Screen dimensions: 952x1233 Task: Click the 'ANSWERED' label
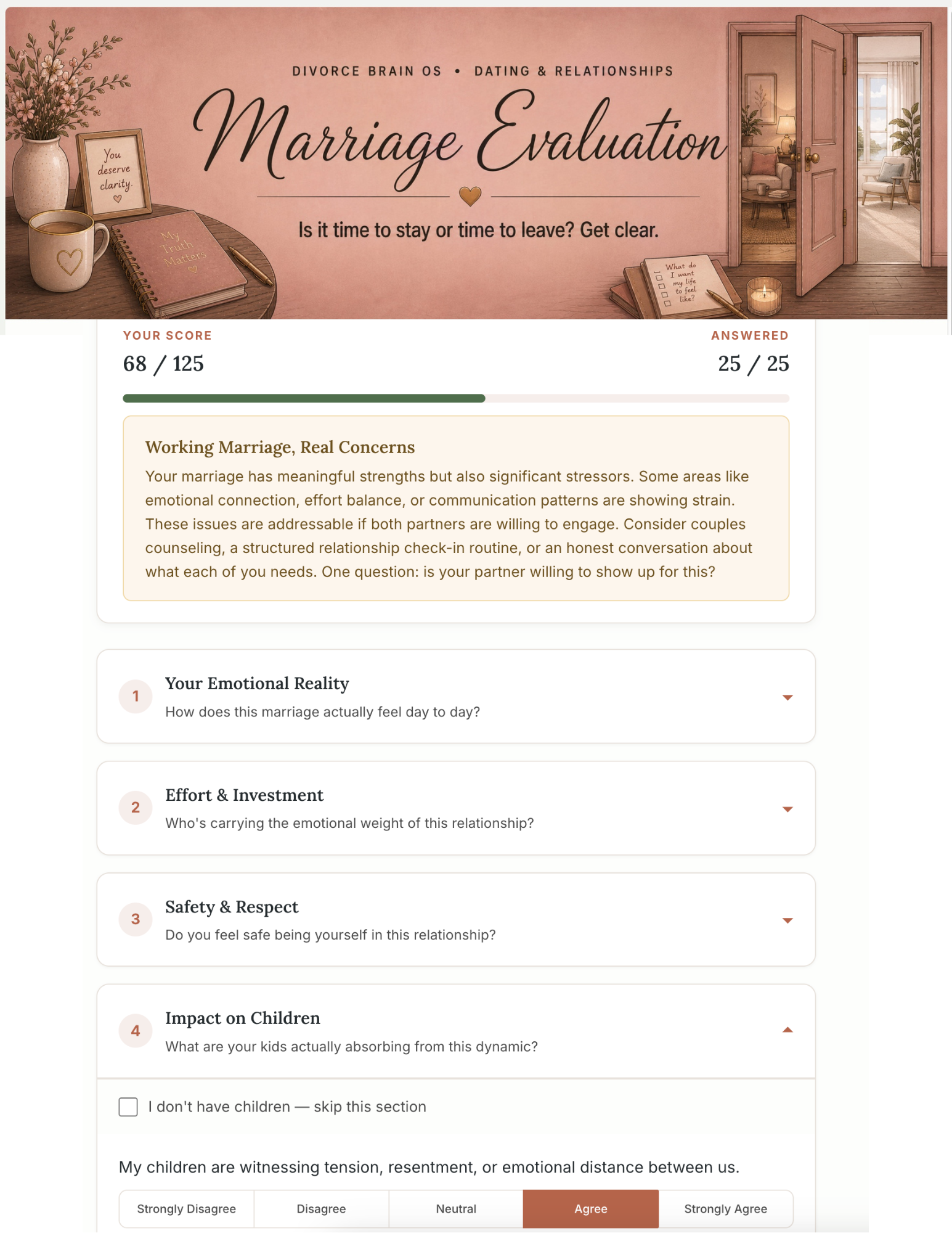coord(750,336)
